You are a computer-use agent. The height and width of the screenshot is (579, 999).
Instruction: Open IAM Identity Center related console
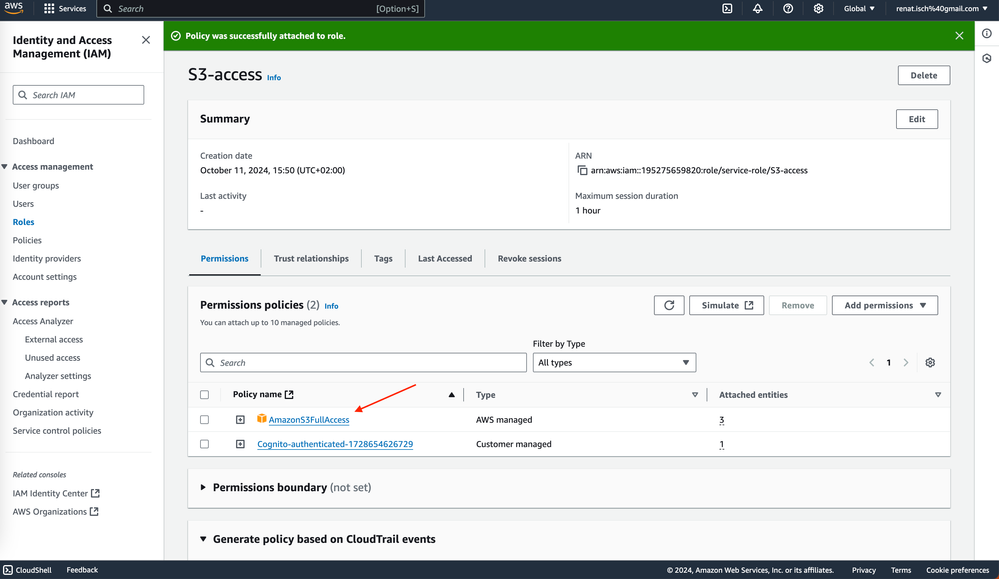tap(56, 494)
